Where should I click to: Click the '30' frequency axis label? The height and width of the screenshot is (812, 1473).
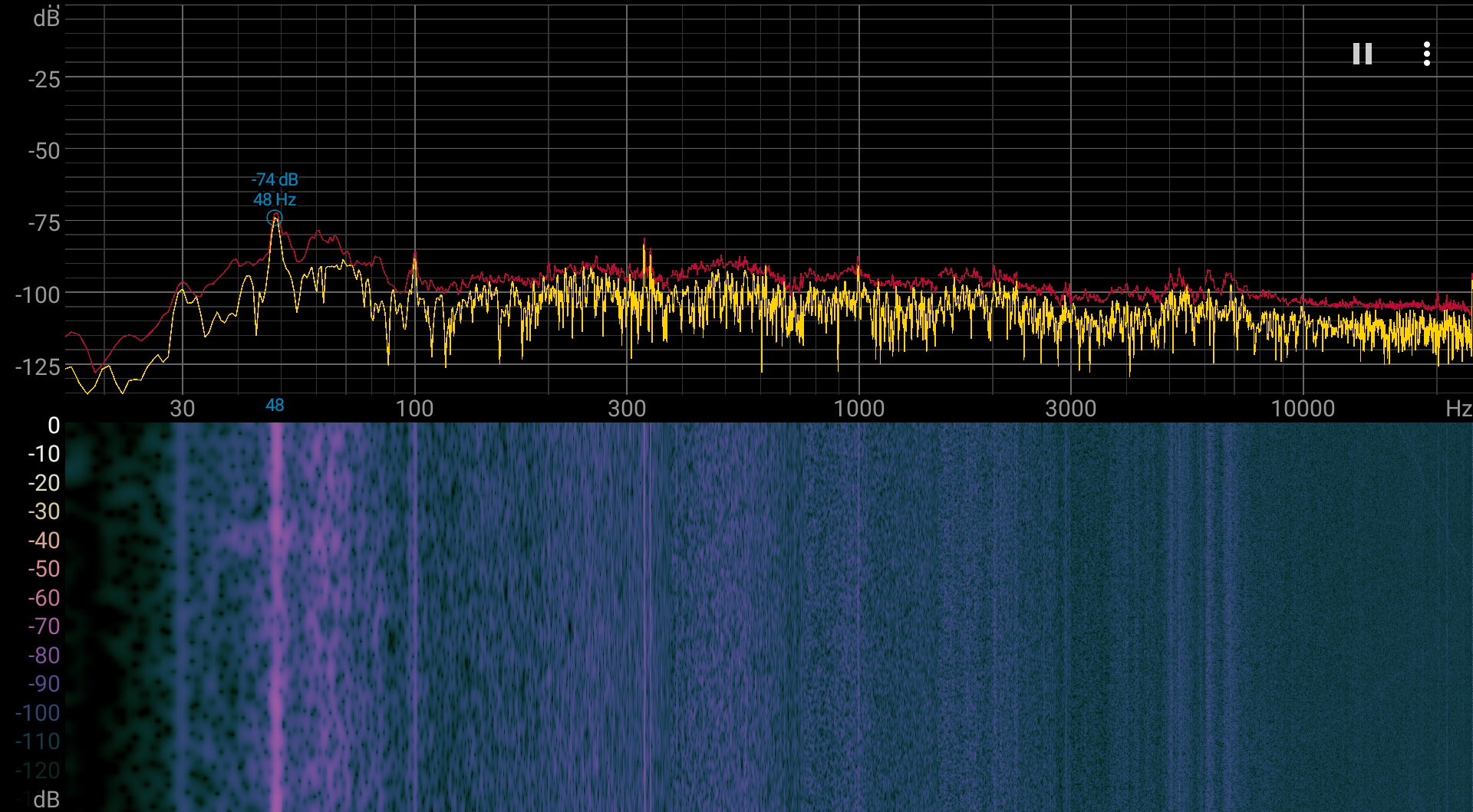coord(183,409)
